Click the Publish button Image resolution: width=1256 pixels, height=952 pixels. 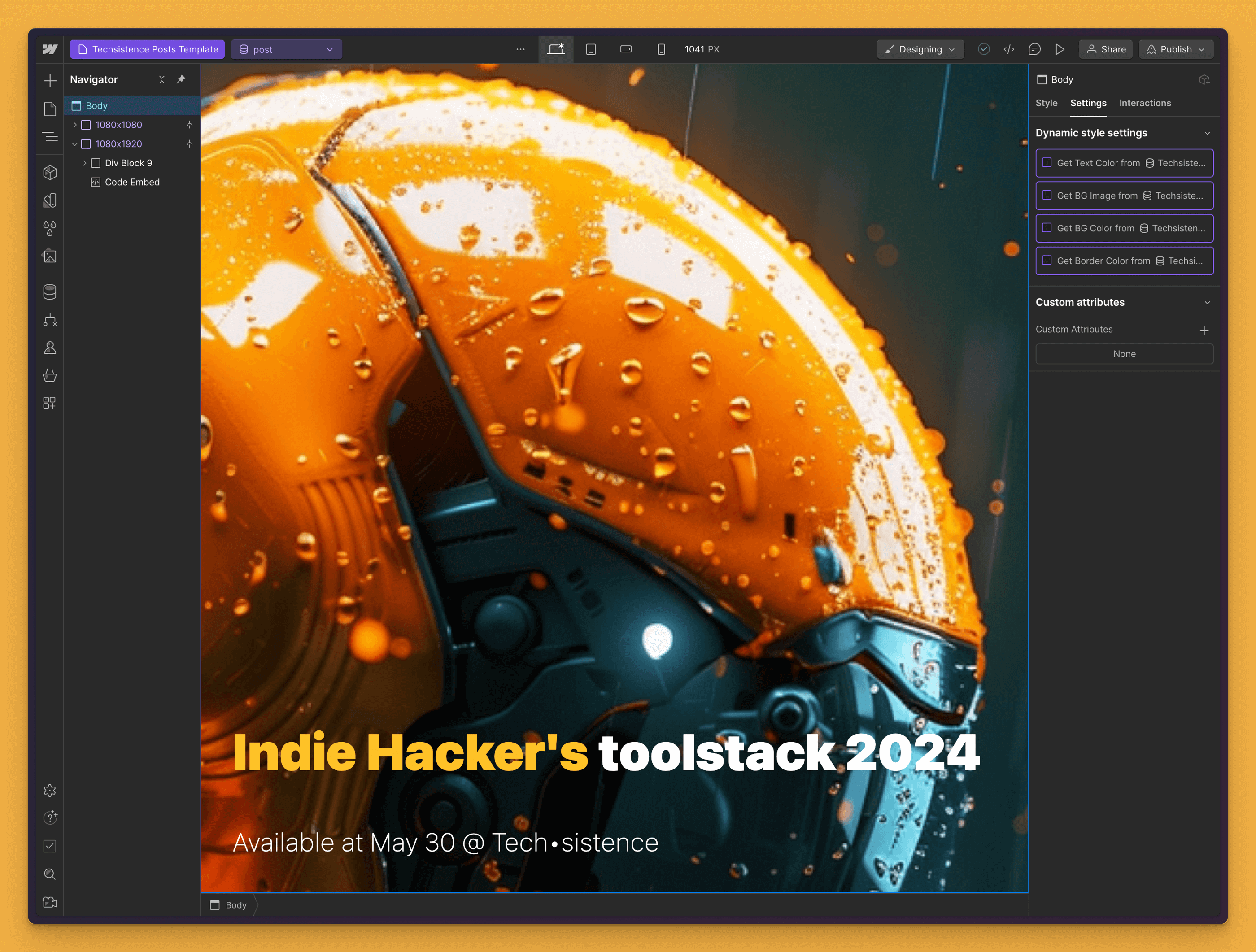pyautogui.click(x=1175, y=49)
